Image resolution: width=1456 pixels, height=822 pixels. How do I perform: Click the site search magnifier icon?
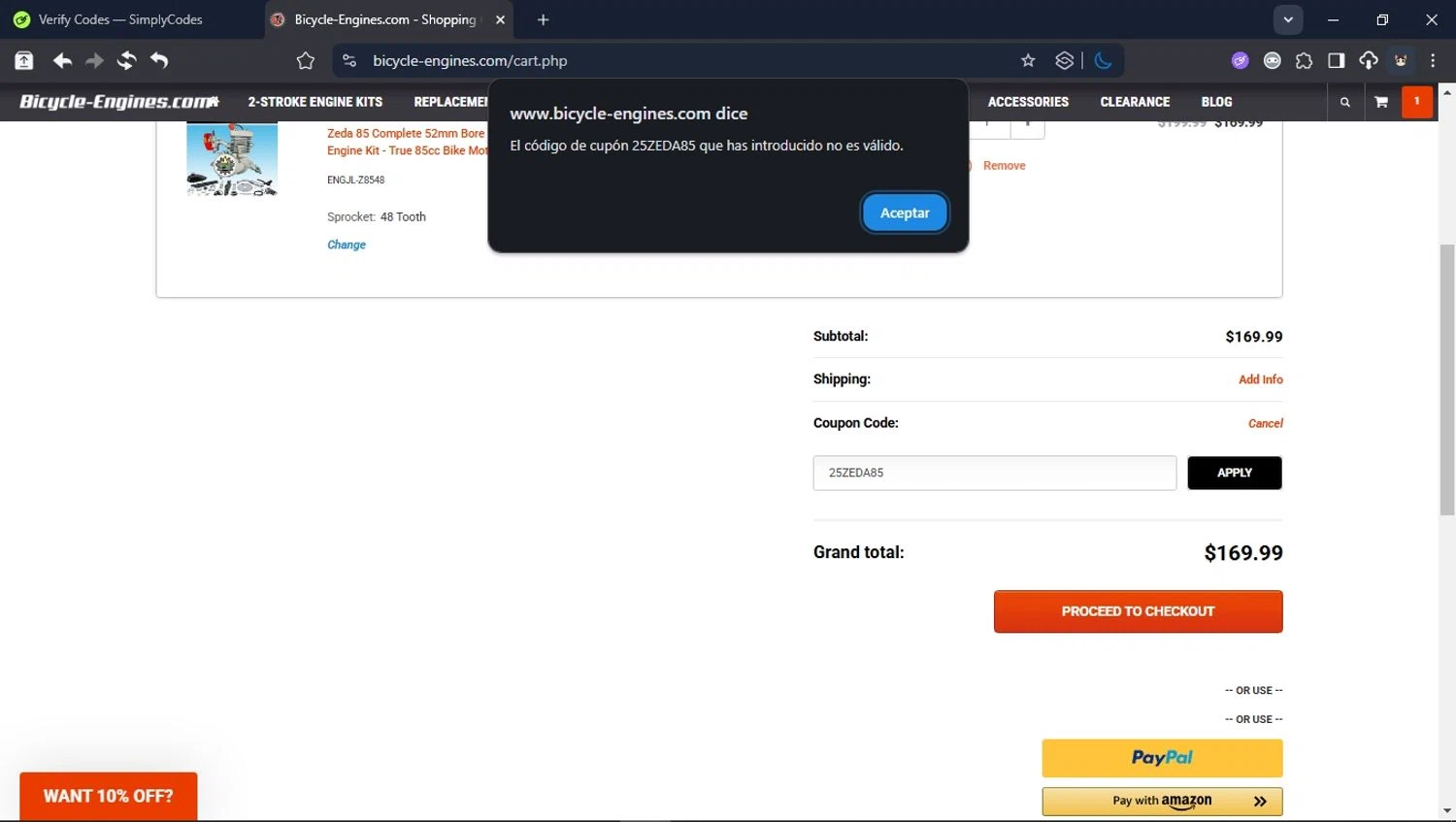[x=1344, y=102]
